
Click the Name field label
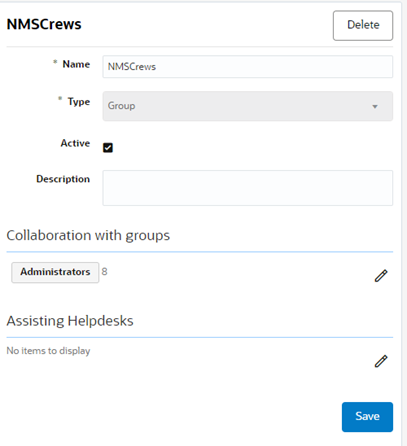coord(76,64)
